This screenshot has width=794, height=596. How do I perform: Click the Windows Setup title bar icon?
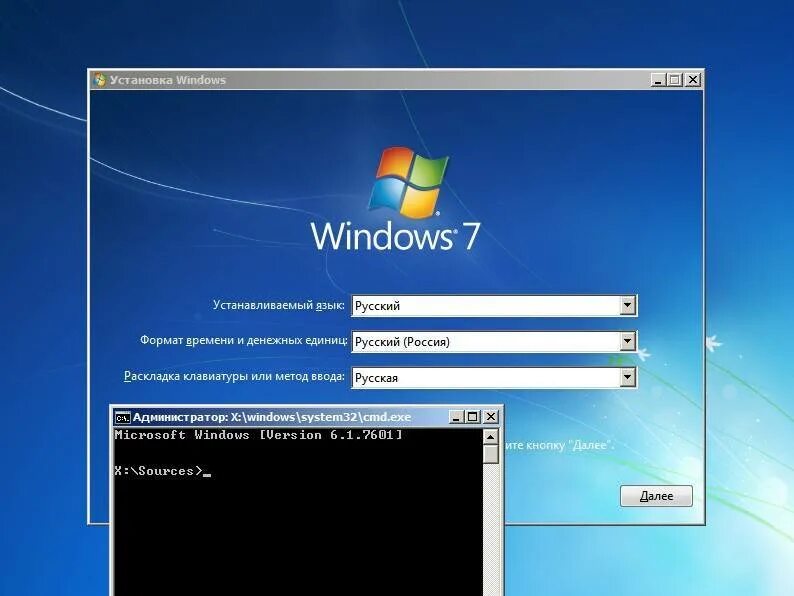pos(100,80)
